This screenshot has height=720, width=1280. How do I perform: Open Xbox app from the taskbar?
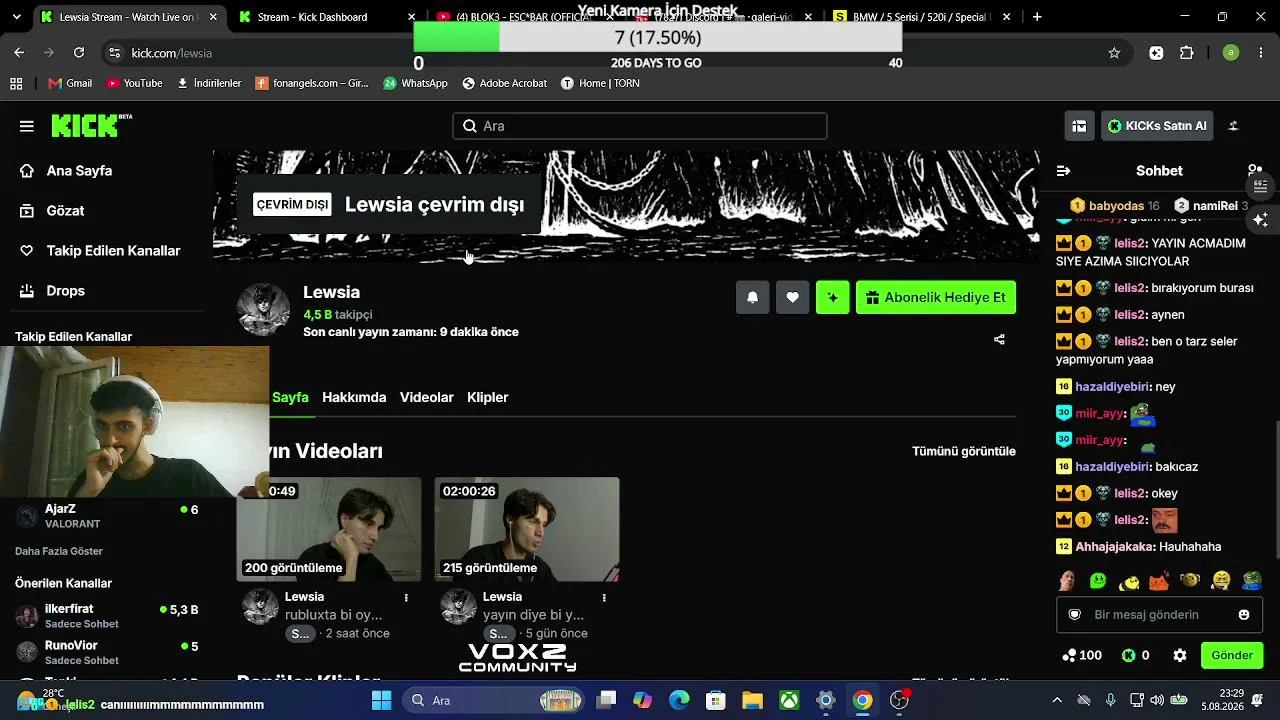click(789, 700)
